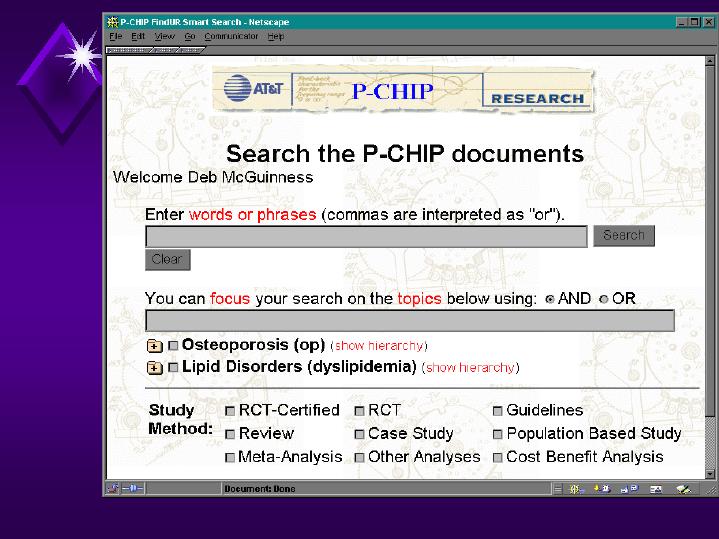Screen dimensions: 719x539
Task: Click the Search button
Action: [x=624, y=235]
